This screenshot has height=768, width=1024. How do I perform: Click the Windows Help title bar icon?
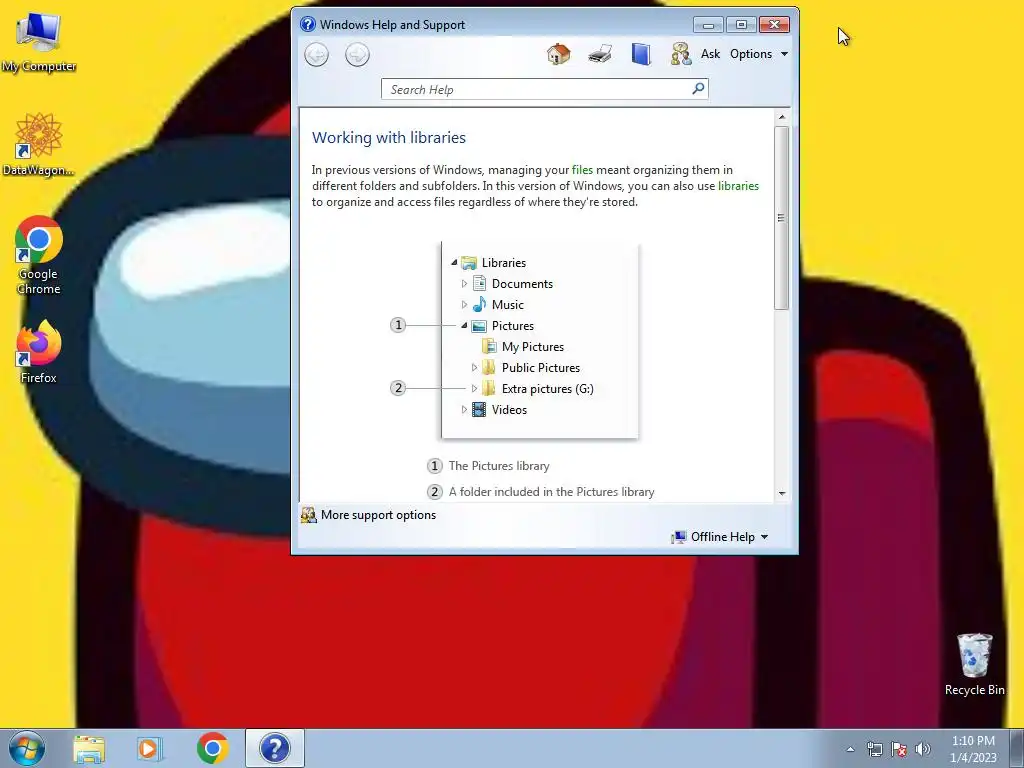(x=308, y=24)
